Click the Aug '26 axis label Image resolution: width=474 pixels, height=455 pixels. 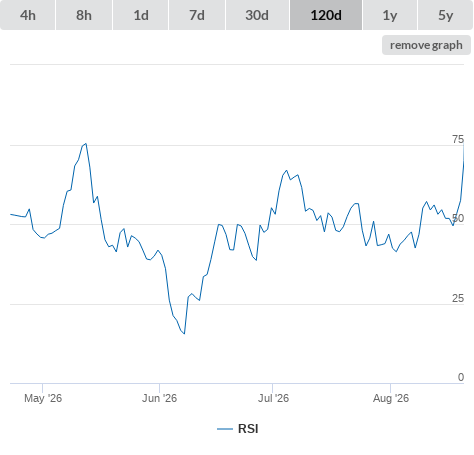pyautogui.click(x=391, y=398)
